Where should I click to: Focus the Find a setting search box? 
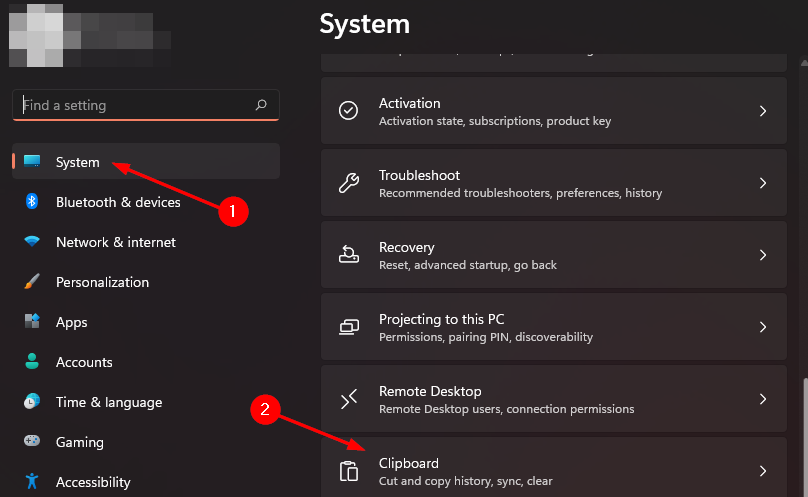[130, 105]
